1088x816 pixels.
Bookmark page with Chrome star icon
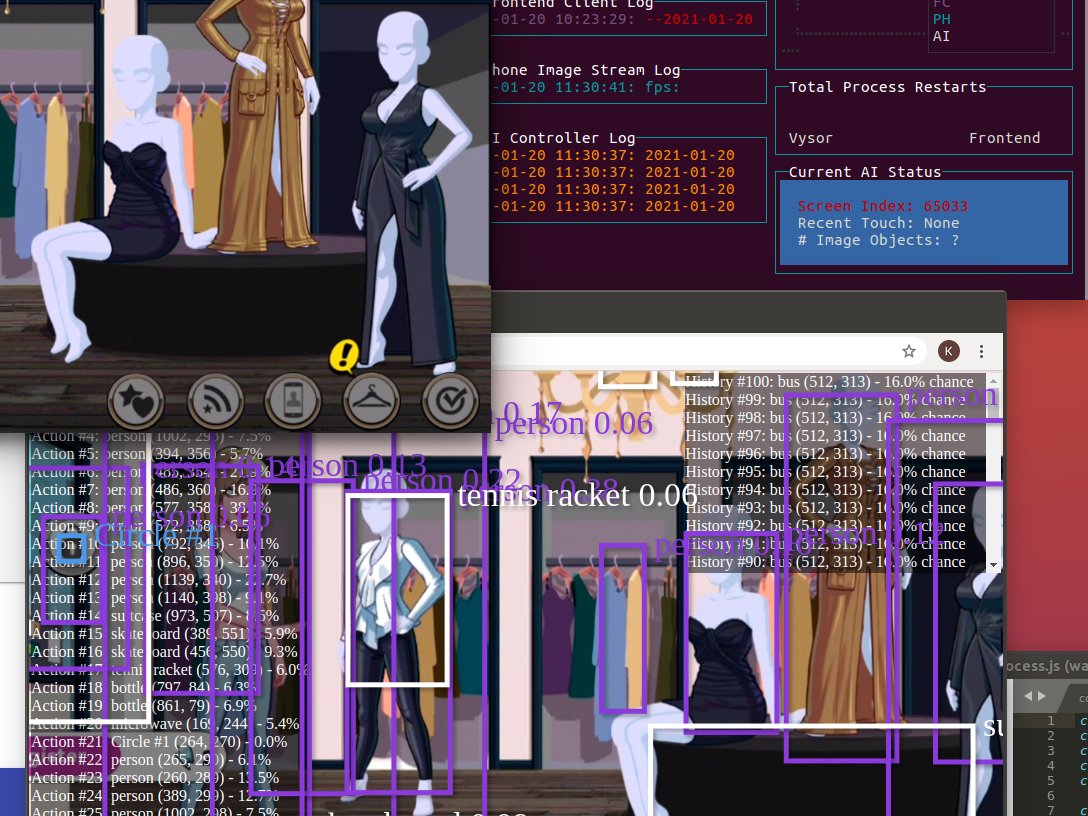point(909,351)
